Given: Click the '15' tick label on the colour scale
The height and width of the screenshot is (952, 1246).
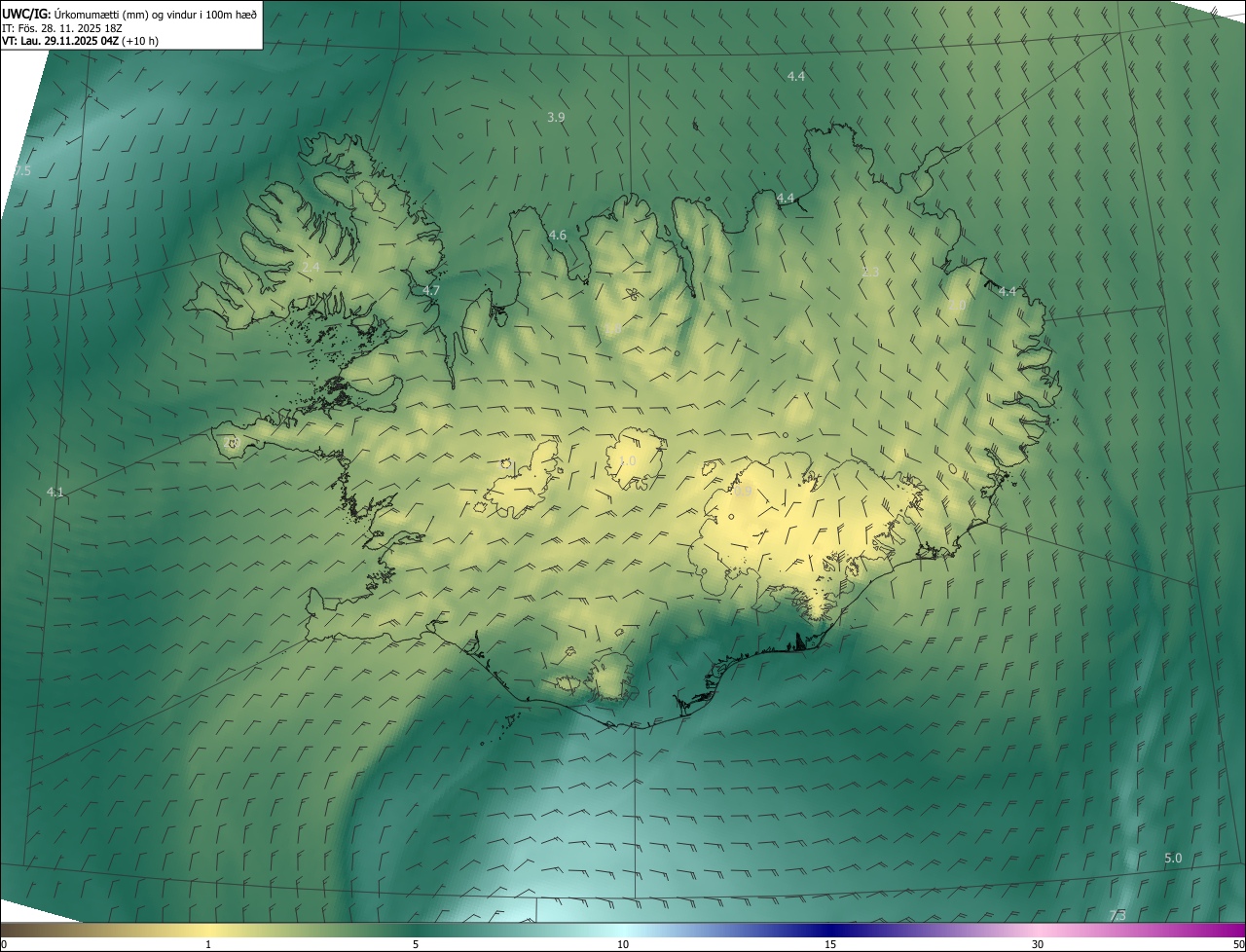Looking at the screenshot, I should [830, 944].
